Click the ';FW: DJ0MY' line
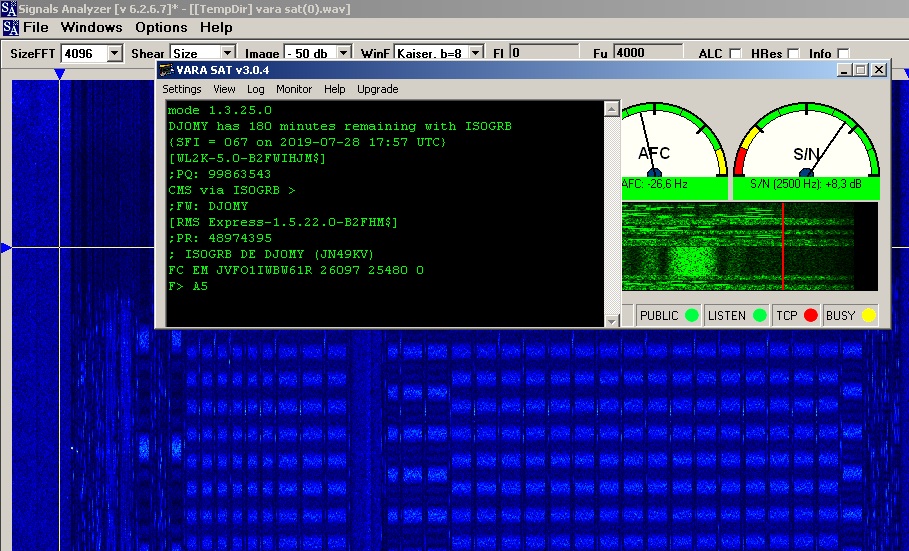Viewport: 909px width, 551px height. (x=208, y=206)
